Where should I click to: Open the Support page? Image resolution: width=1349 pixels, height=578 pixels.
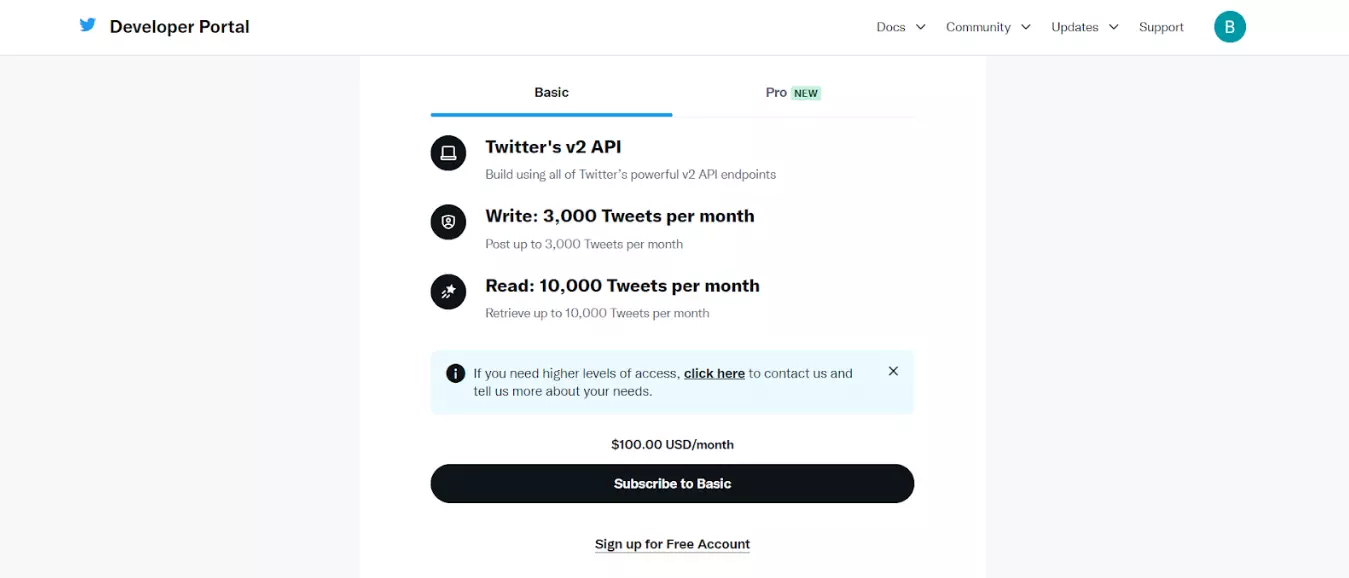1161,27
